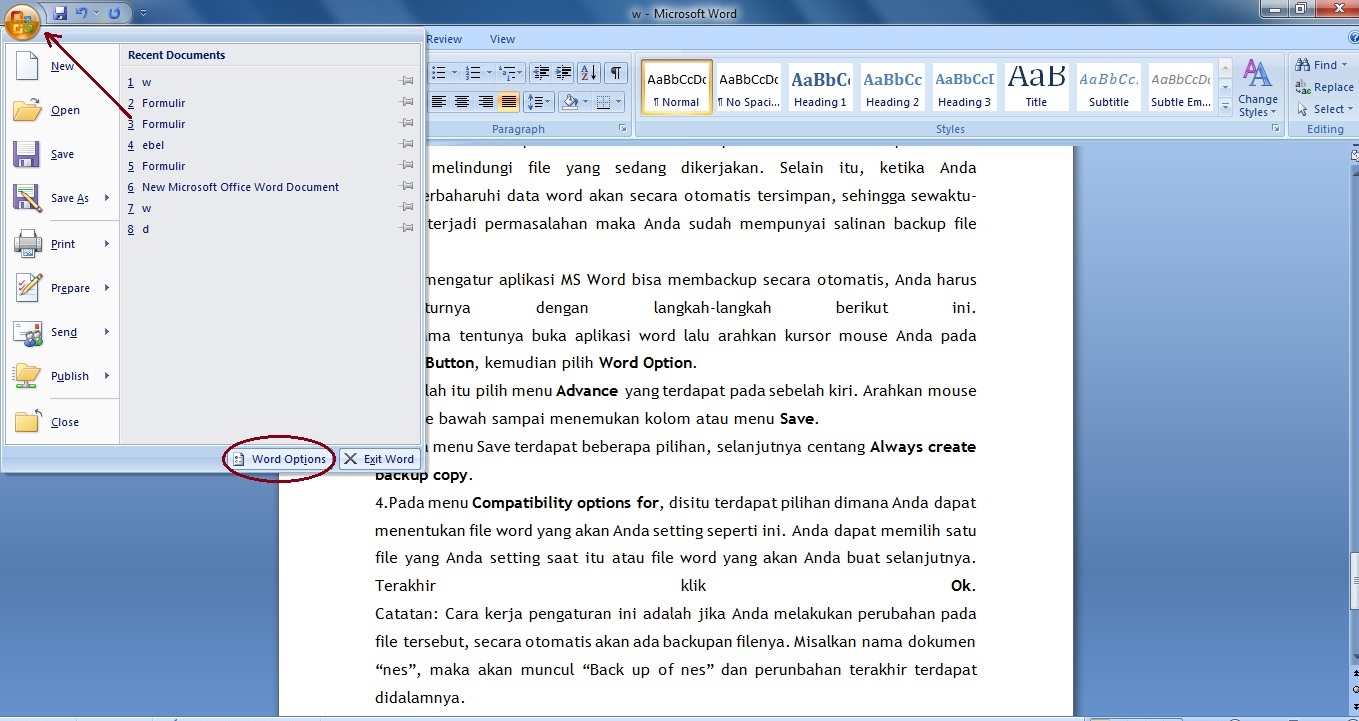Open the Line Spacing dropdown

pos(539,101)
